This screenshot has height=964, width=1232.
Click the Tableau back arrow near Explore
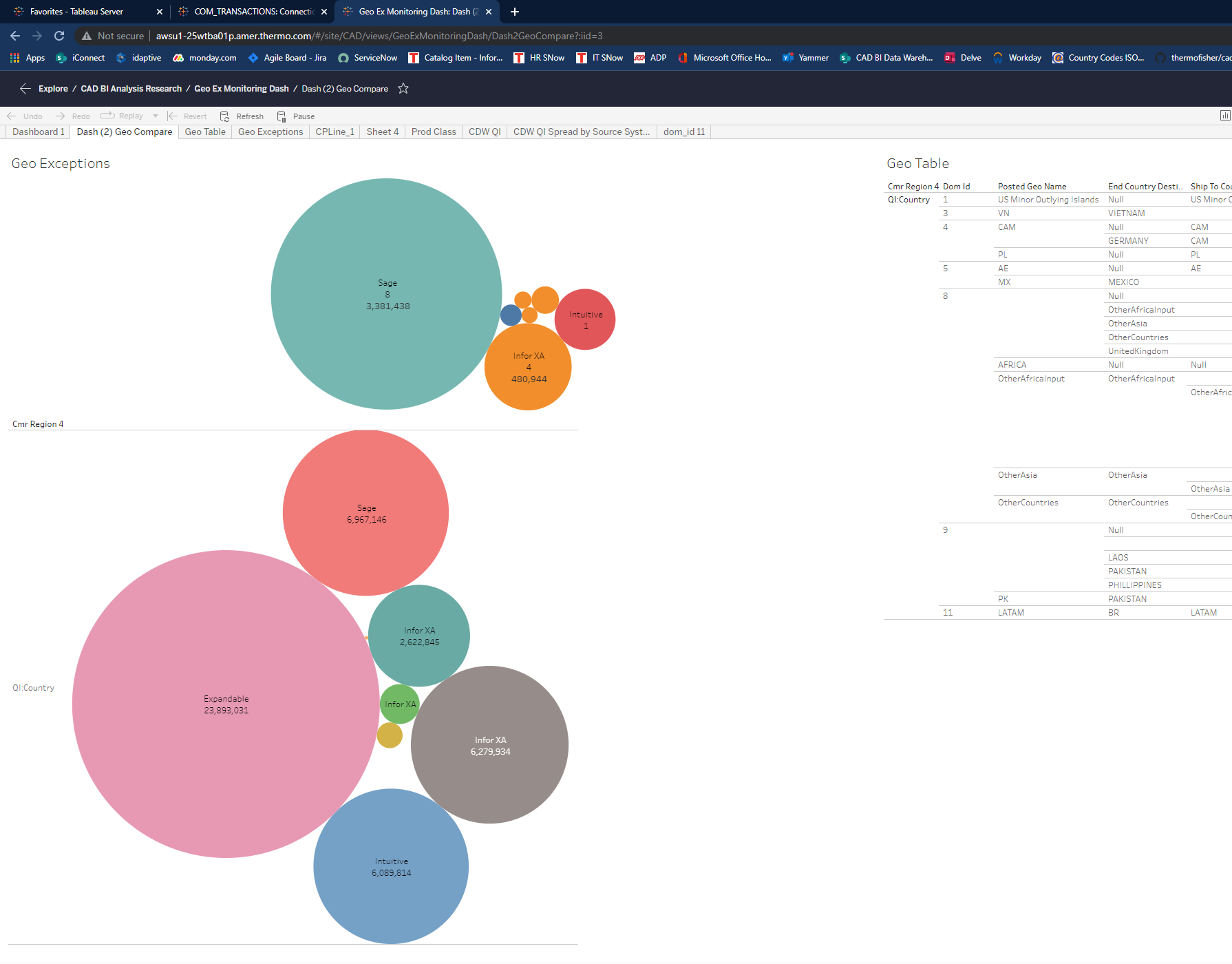(25, 88)
